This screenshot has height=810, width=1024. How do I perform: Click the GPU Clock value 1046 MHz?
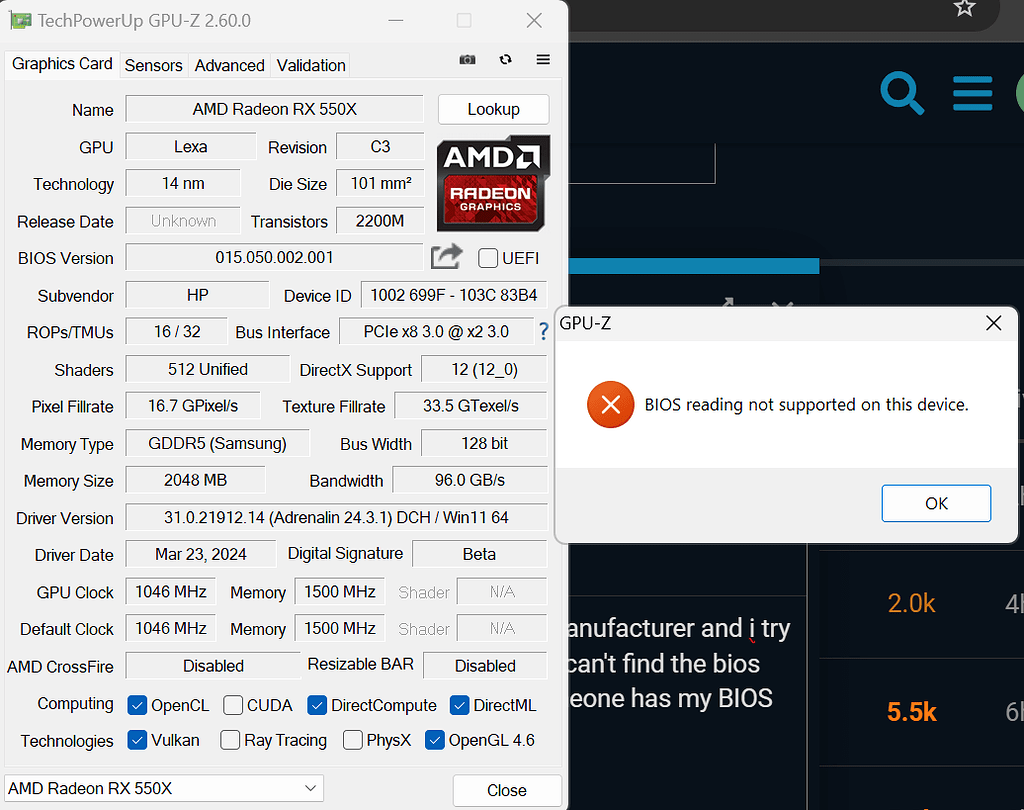pyautogui.click(x=170, y=591)
